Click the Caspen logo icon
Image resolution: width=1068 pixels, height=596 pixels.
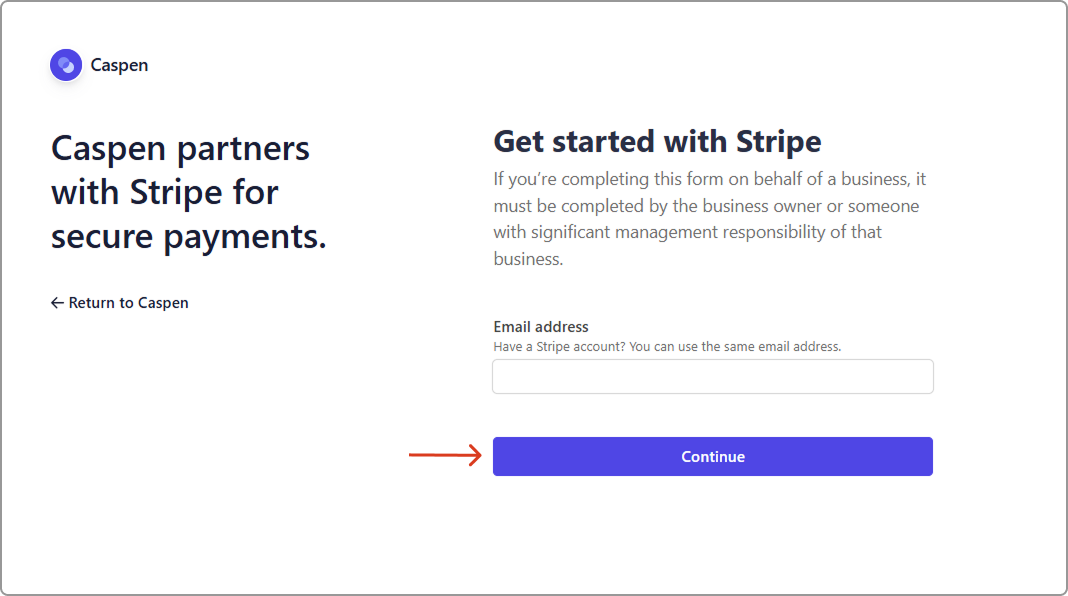(66, 65)
